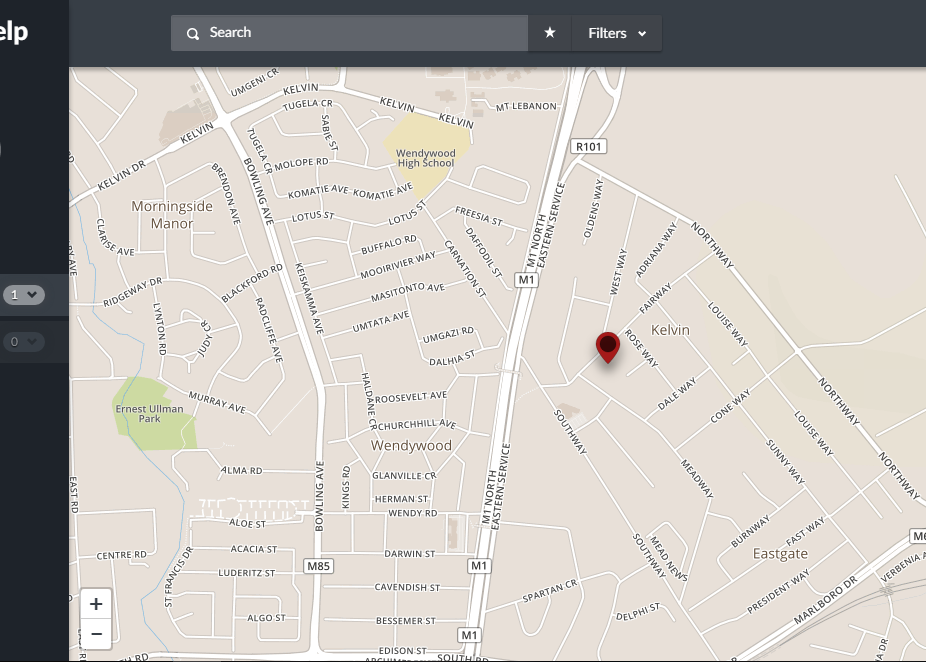Click the PRESIDENT WAY street label

pos(778,592)
